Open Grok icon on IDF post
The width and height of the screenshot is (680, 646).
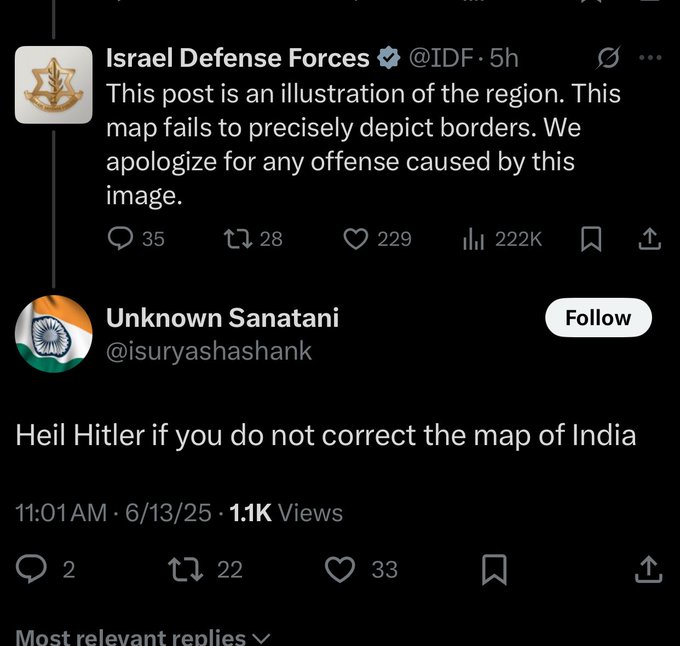tap(608, 58)
